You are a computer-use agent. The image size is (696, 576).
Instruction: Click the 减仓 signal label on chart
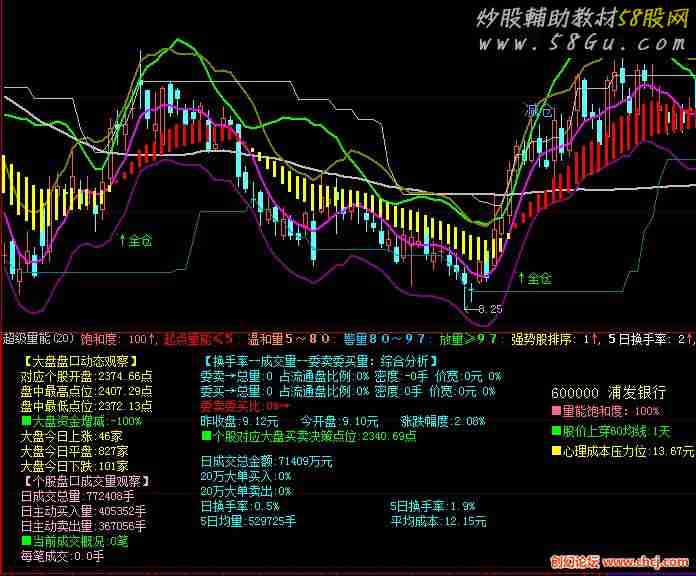pos(539,110)
